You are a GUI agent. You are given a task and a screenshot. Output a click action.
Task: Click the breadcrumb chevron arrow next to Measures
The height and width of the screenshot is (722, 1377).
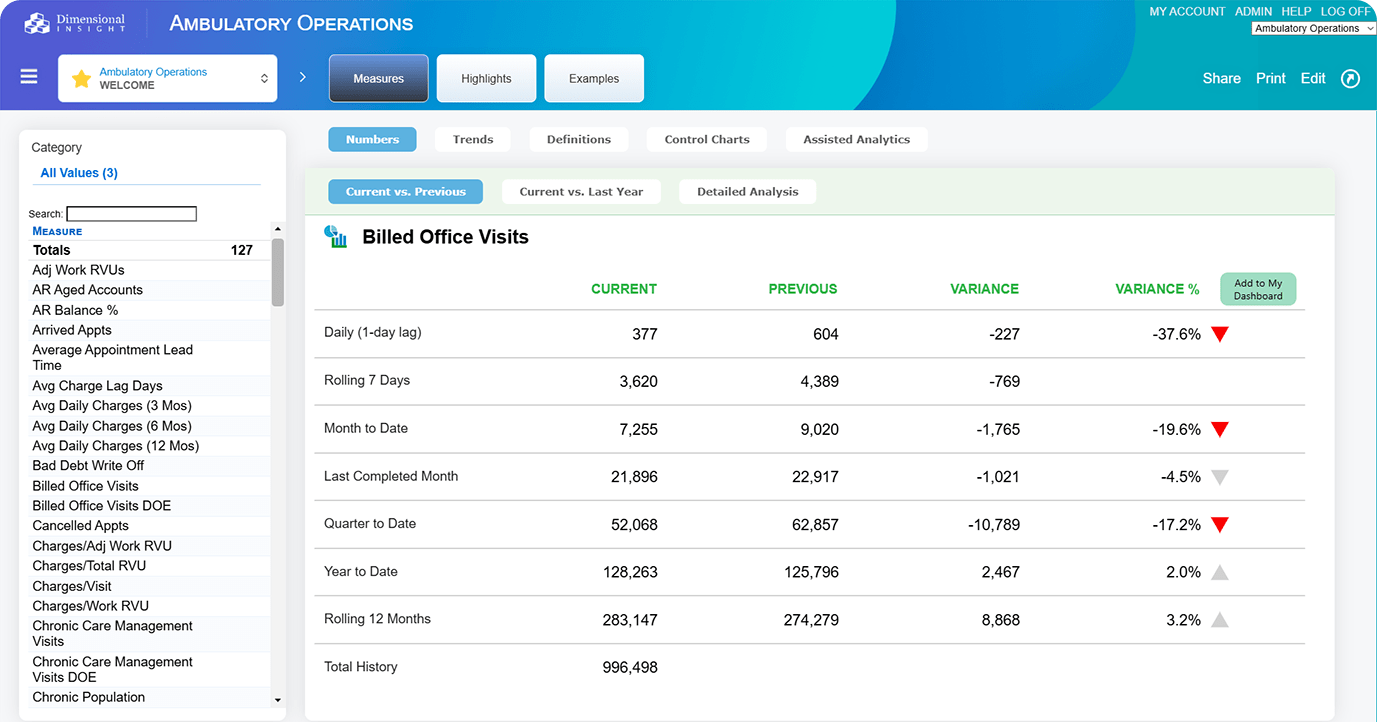(x=302, y=77)
